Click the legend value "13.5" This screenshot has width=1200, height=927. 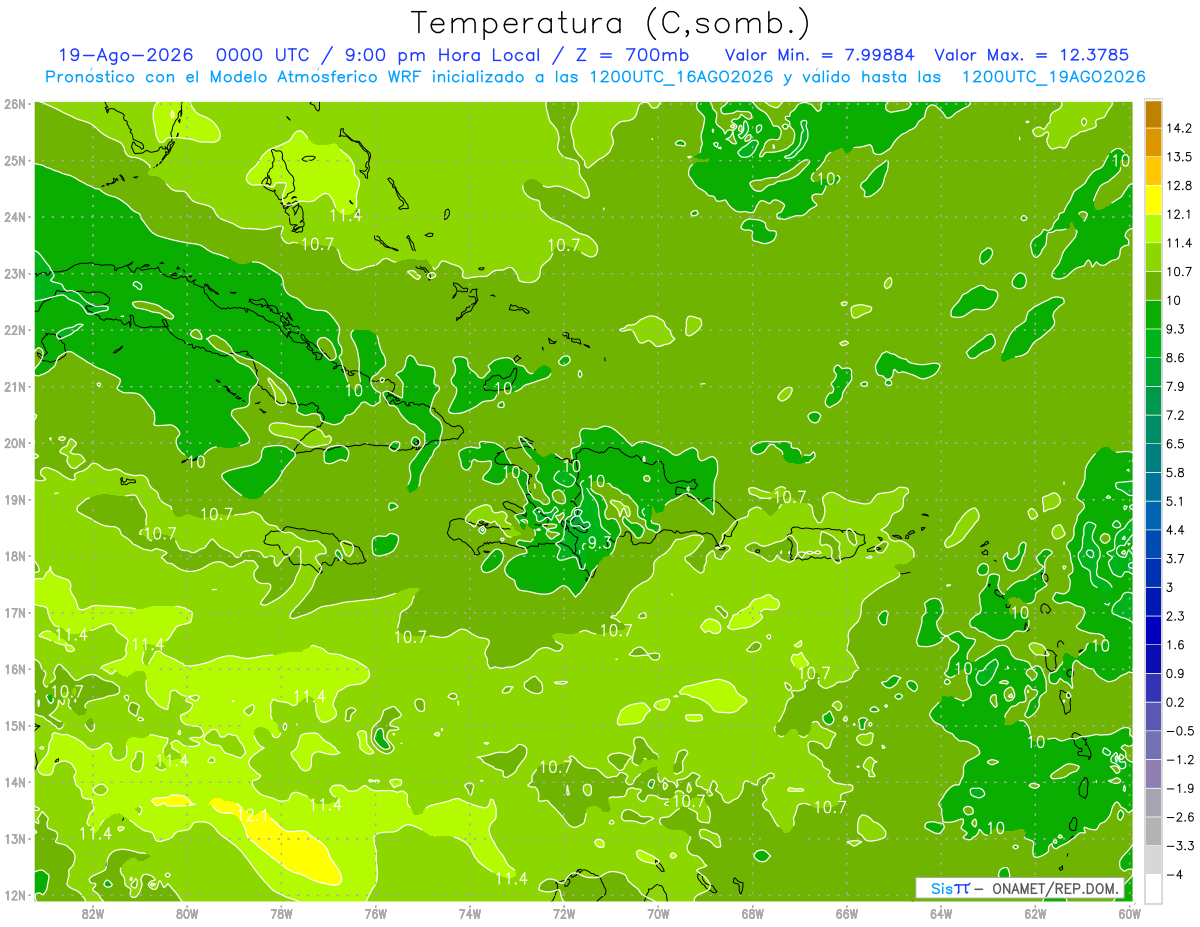point(1179,157)
